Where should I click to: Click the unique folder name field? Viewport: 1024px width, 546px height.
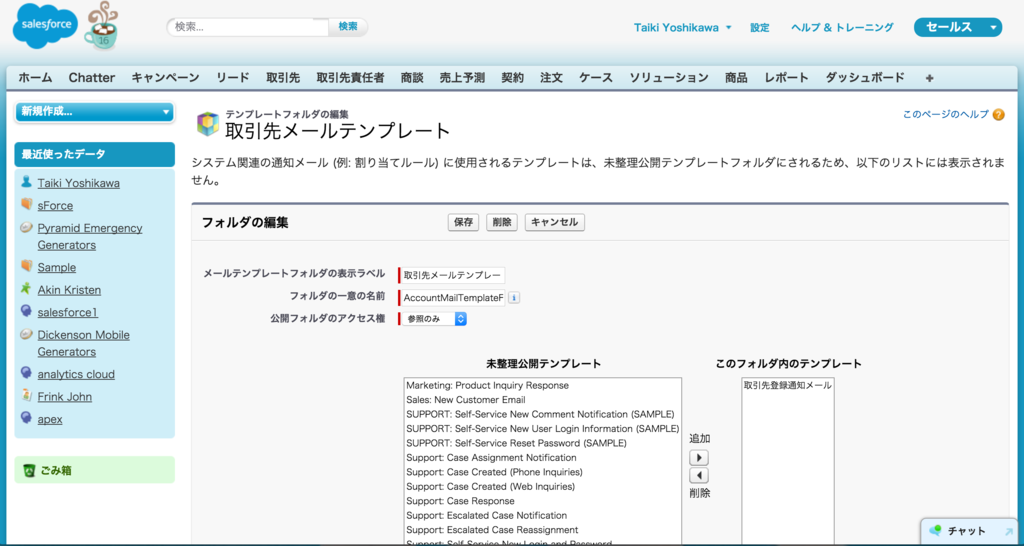(452, 298)
